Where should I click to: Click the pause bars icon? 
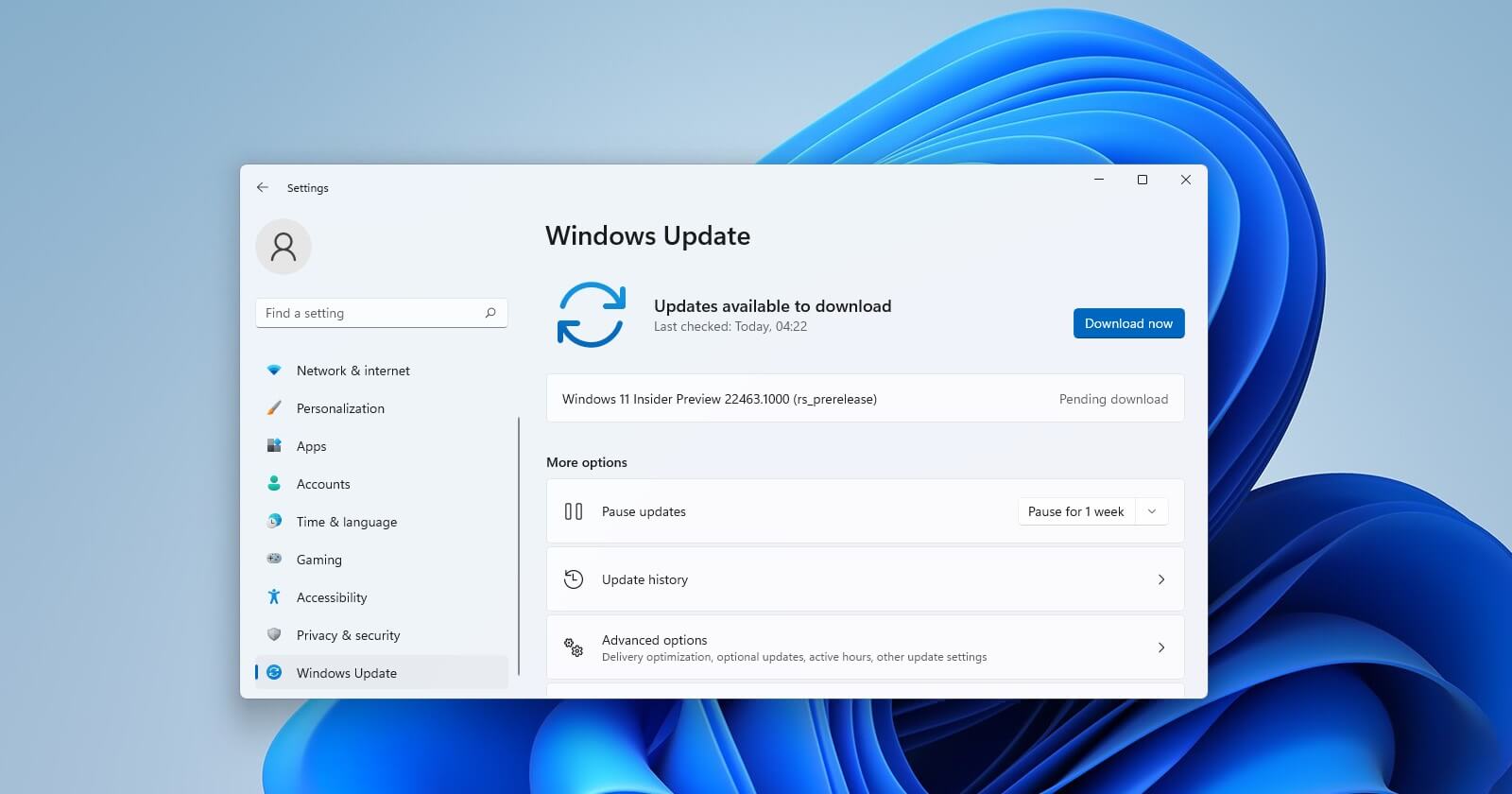tap(574, 511)
